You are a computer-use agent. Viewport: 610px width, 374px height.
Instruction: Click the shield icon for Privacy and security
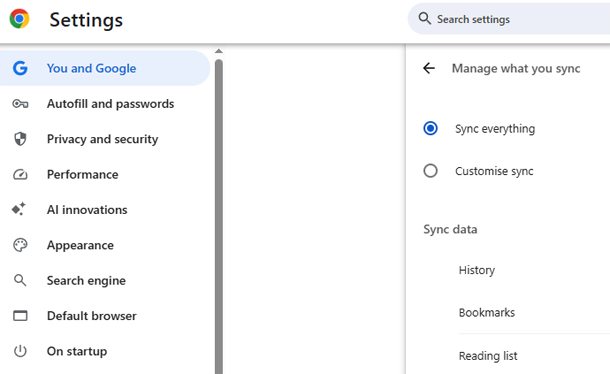click(20, 139)
